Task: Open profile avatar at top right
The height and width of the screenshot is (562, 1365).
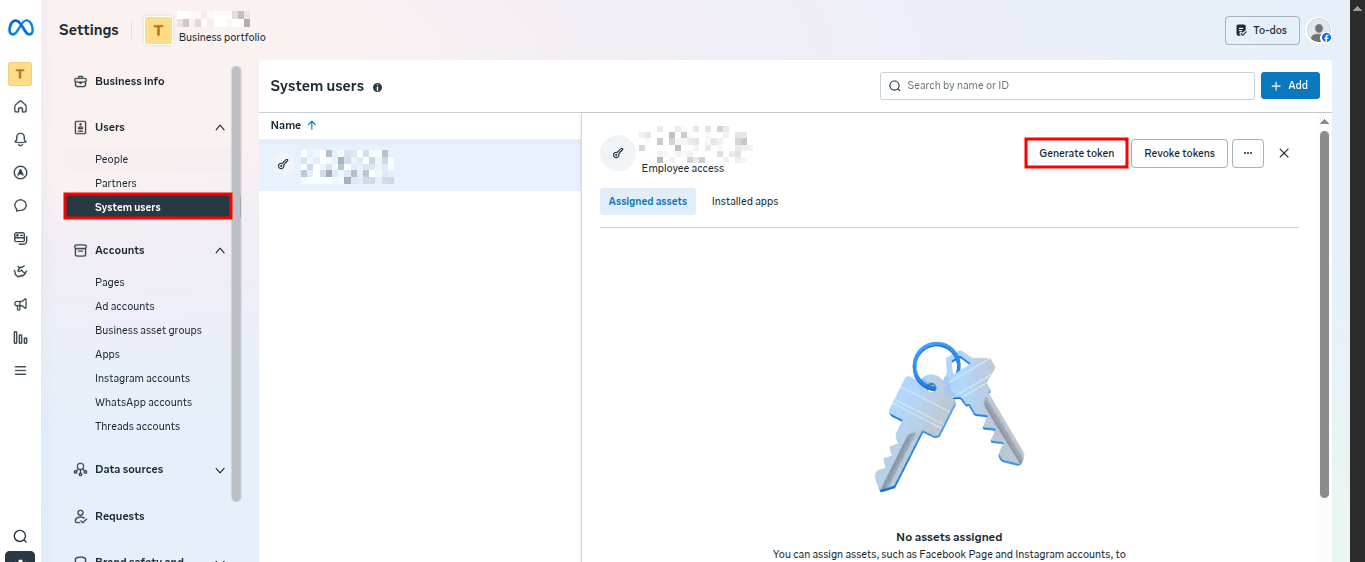Action: pos(1319,31)
